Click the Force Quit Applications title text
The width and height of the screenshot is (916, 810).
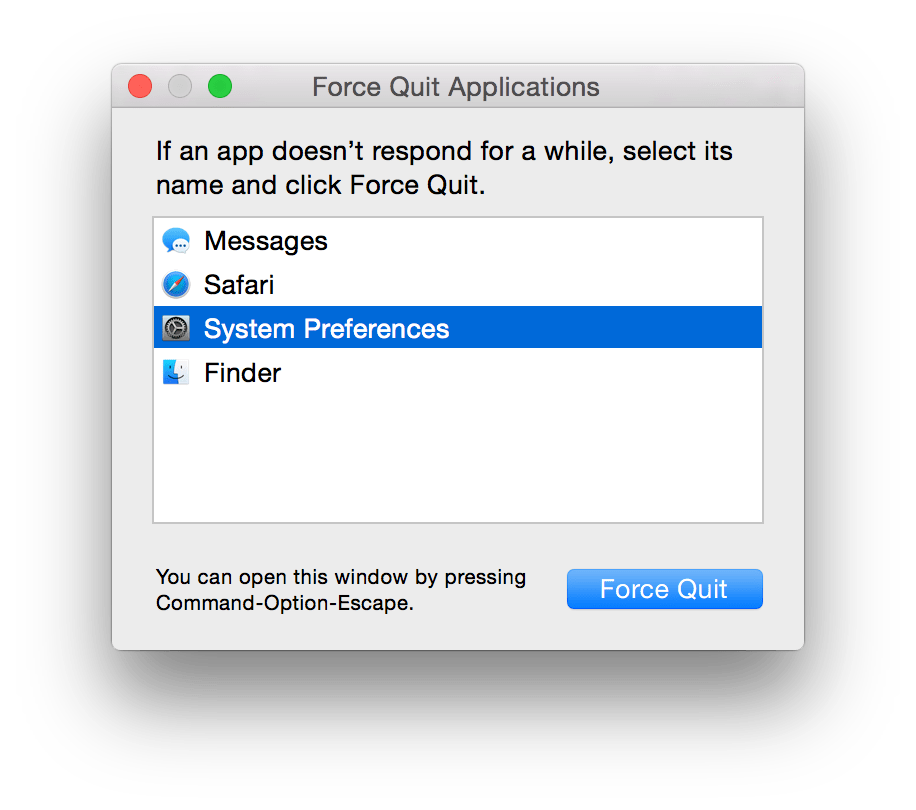click(x=456, y=87)
